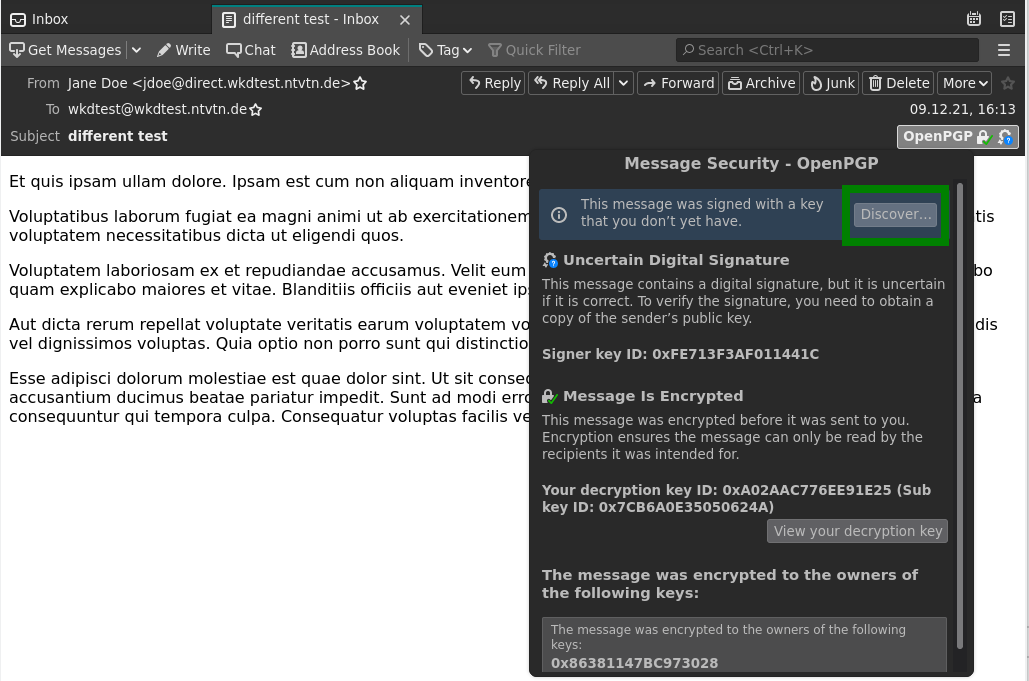
Task: Open the Chat tool
Action: pyautogui.click(x=250, y=50)
